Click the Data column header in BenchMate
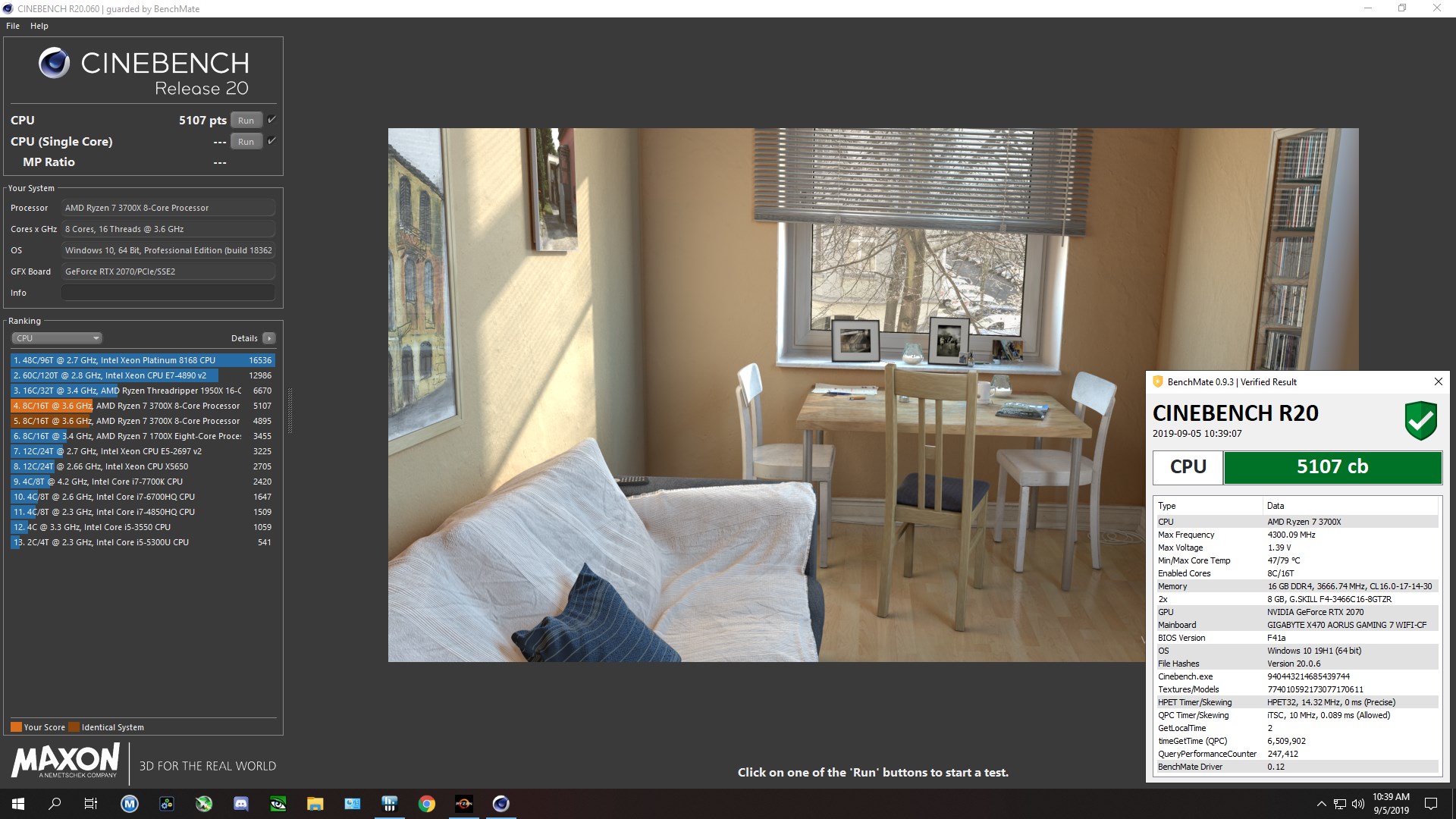 [1351, 506]
